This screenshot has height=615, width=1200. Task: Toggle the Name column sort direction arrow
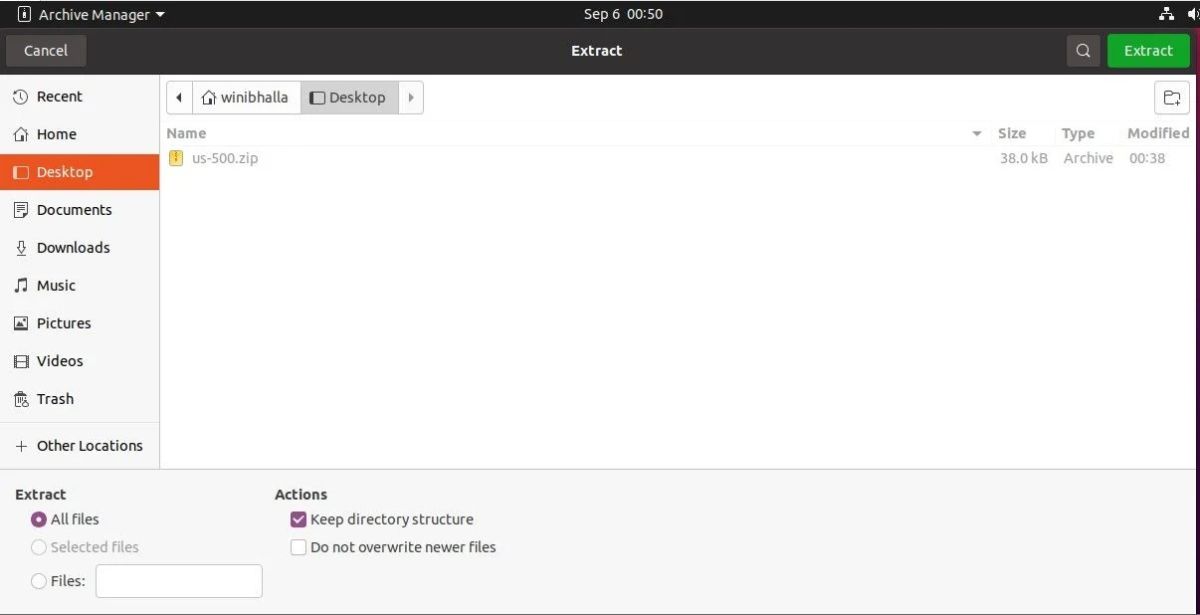[977, 133]
